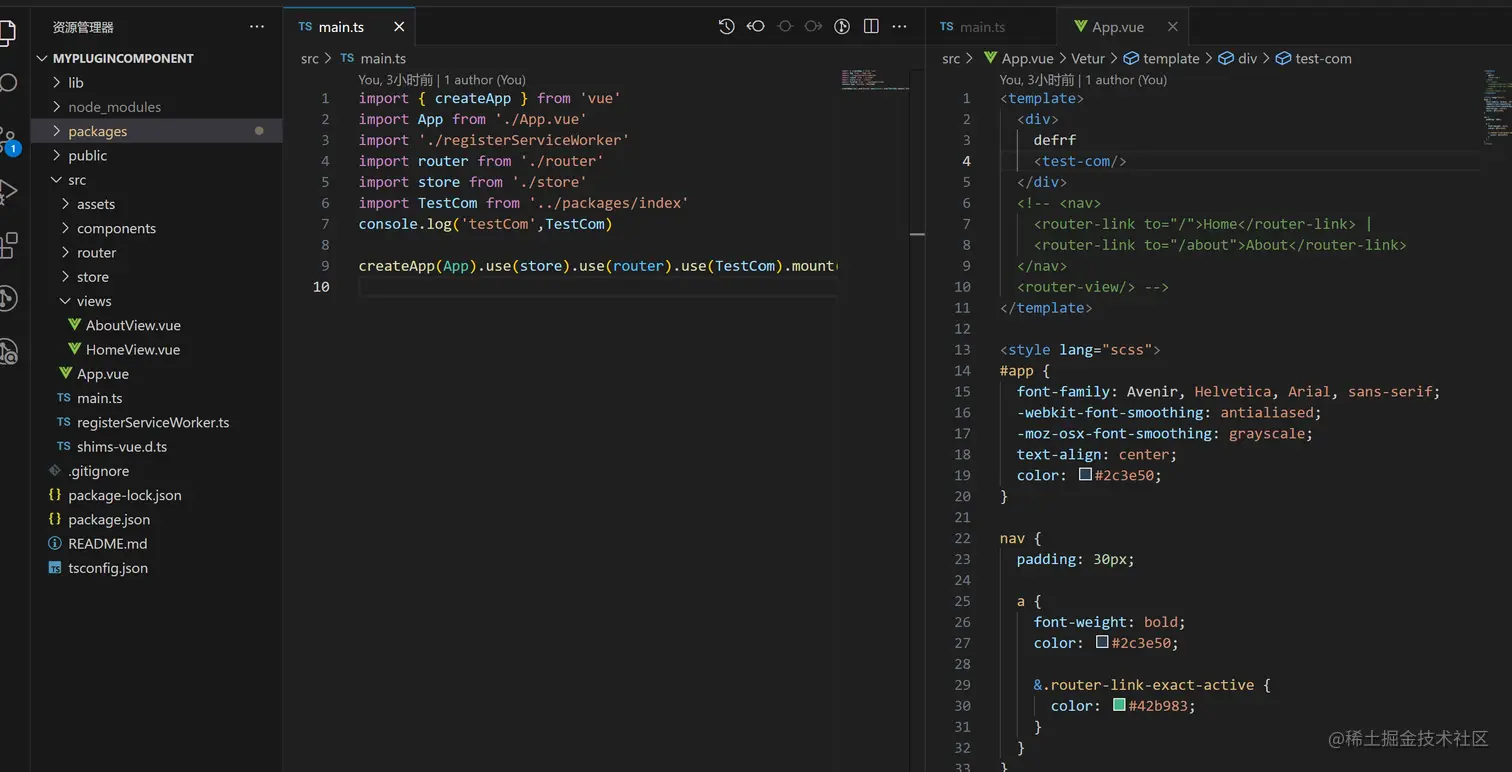Close the main.ts tab in left editor
The width and height of the screenshot is (1512, 772).
click(399, 27)
